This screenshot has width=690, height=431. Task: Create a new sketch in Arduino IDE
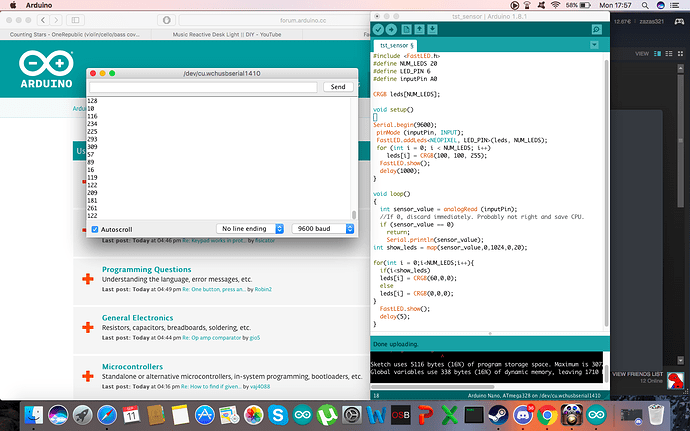pos(407,29)
